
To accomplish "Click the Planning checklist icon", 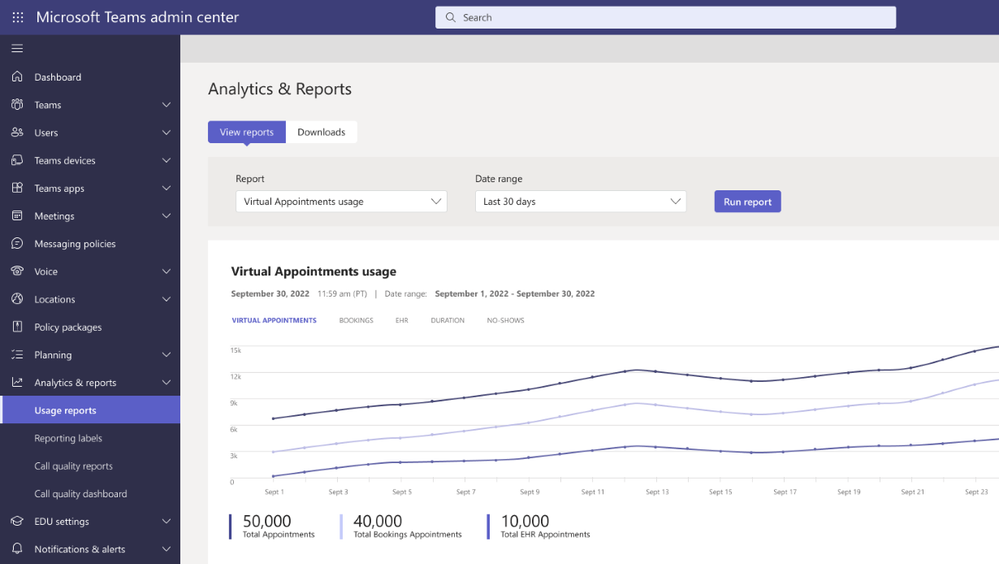I will point(17,354).
